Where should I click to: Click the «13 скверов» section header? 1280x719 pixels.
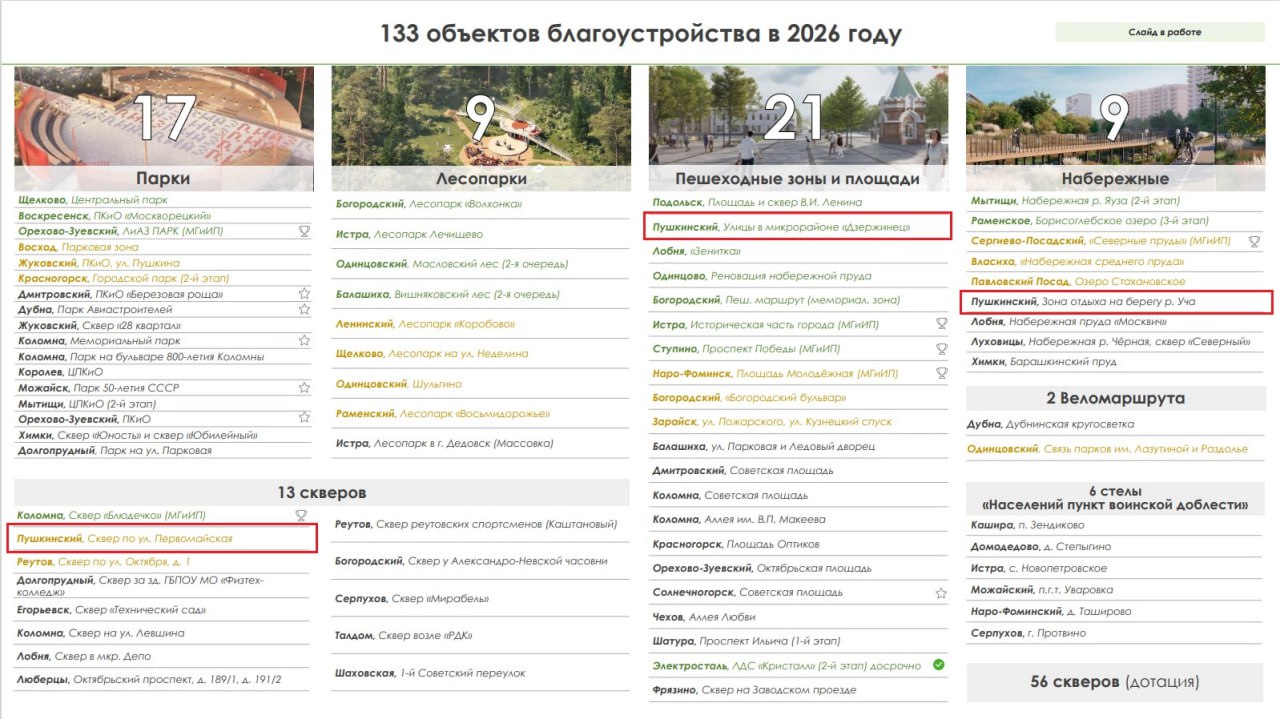(x=322, y=492)
